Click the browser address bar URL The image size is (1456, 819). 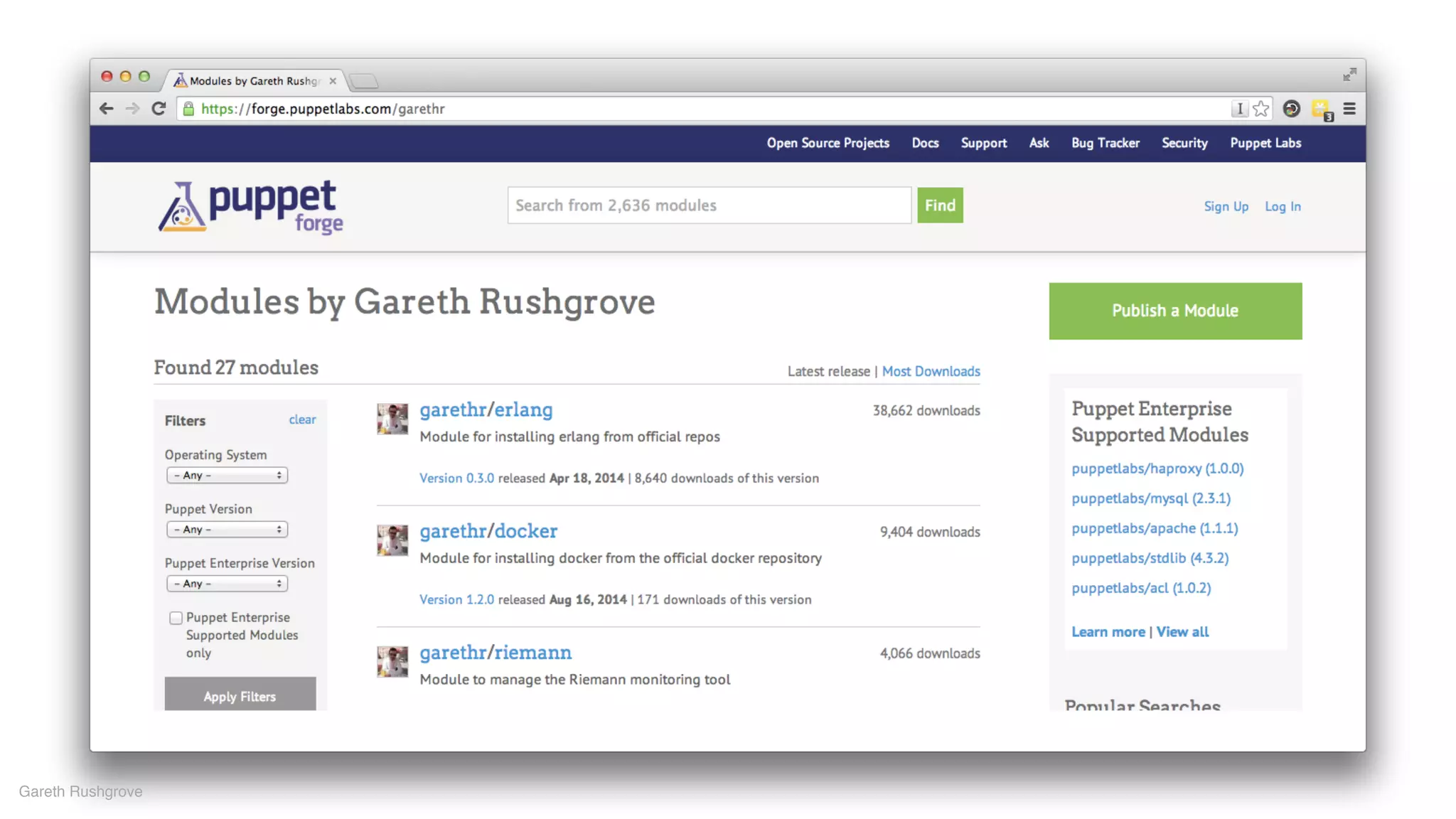click(x=323, y=109)
